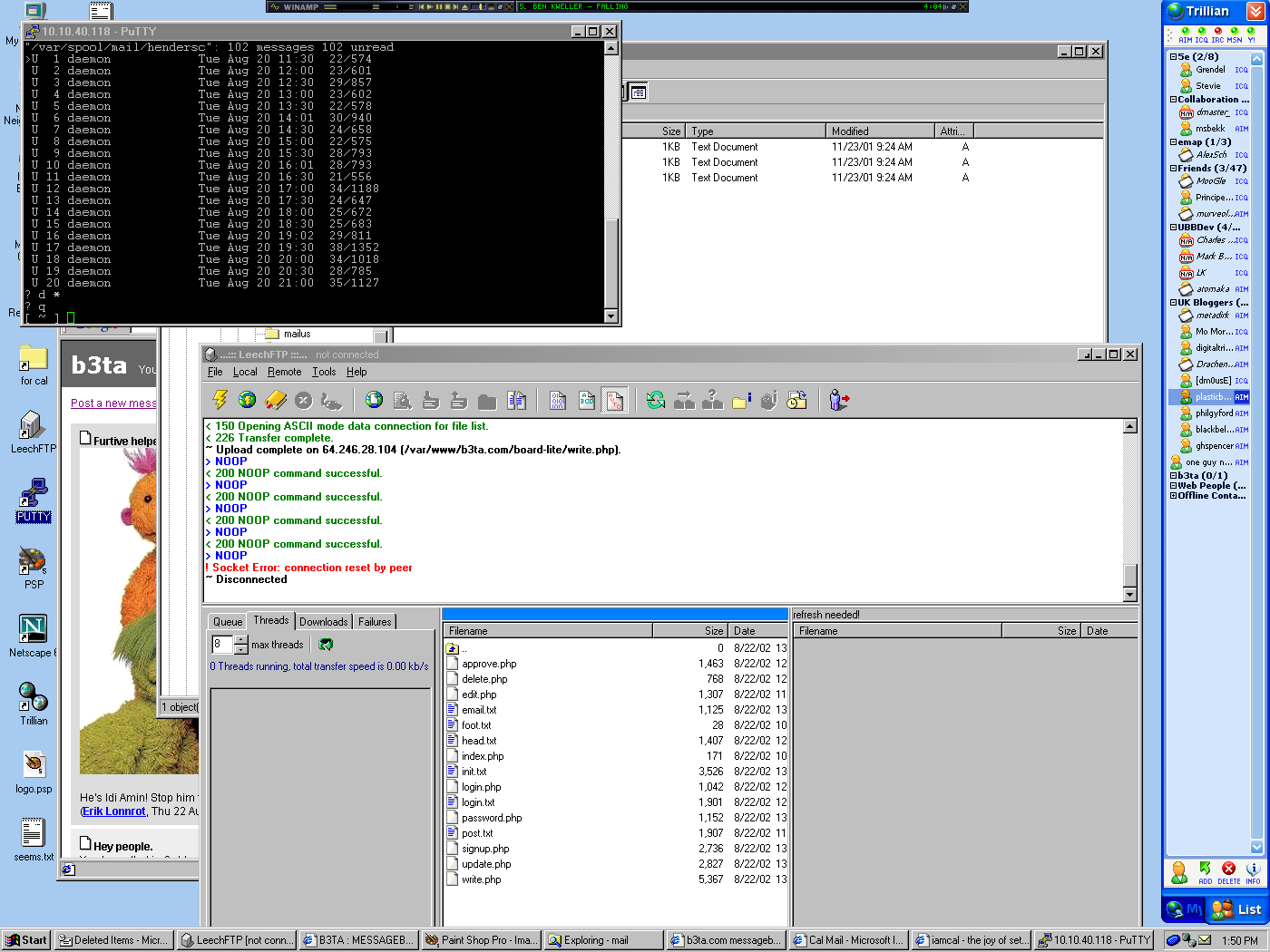Expand the Web People group in Trillian
1270x952 pixels.
(1173, 485)
